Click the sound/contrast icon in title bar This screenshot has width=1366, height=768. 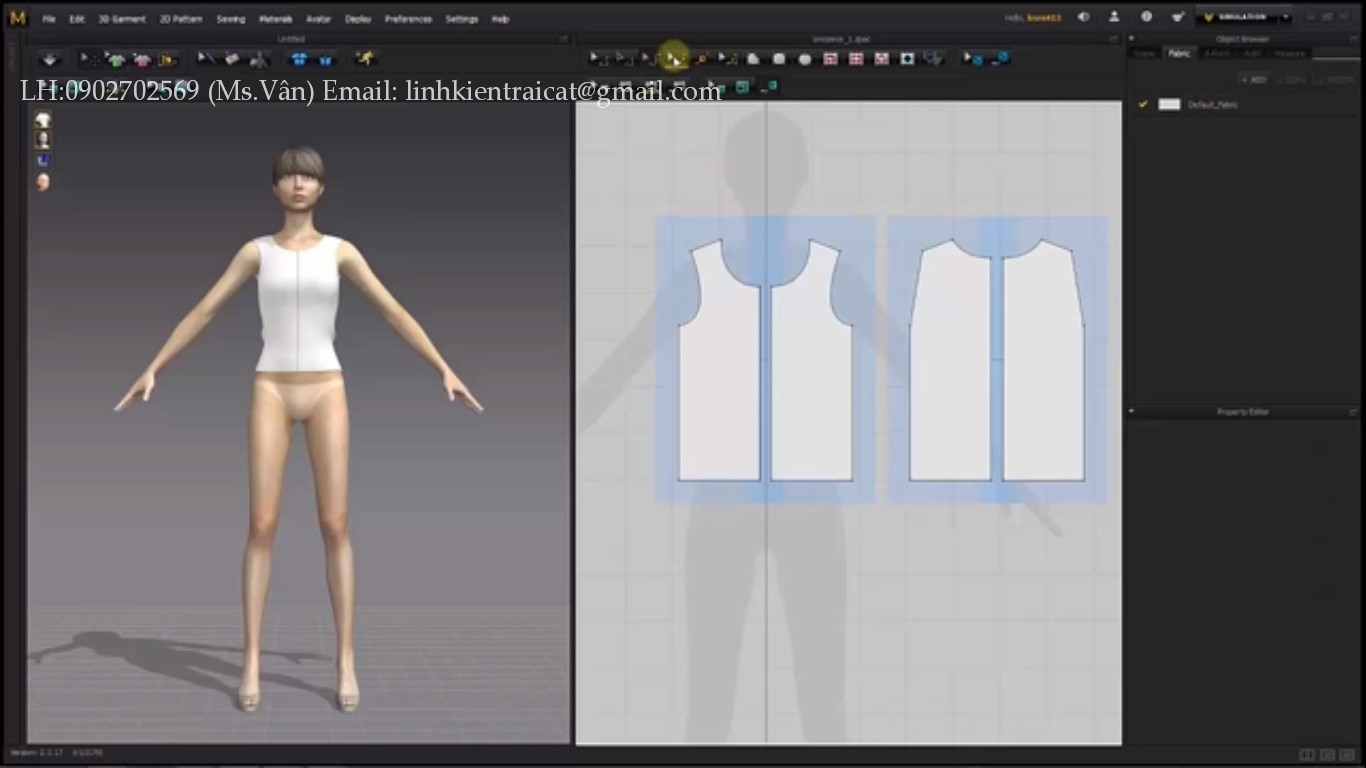point(1084,17)
